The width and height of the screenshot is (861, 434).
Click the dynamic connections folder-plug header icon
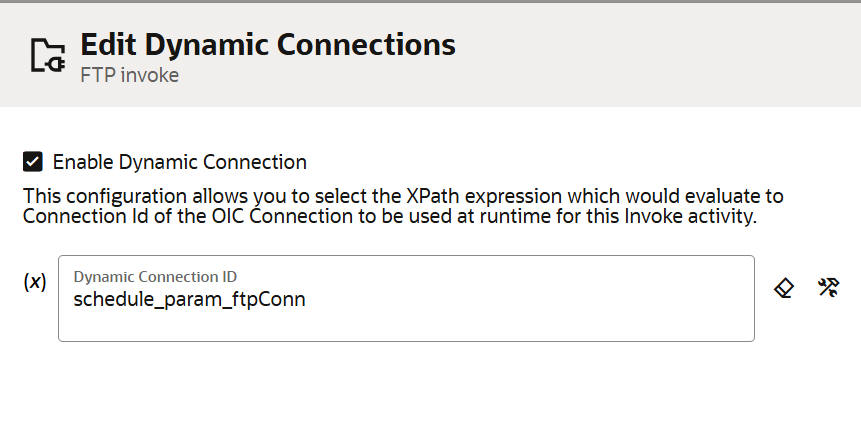click(45, 55)
